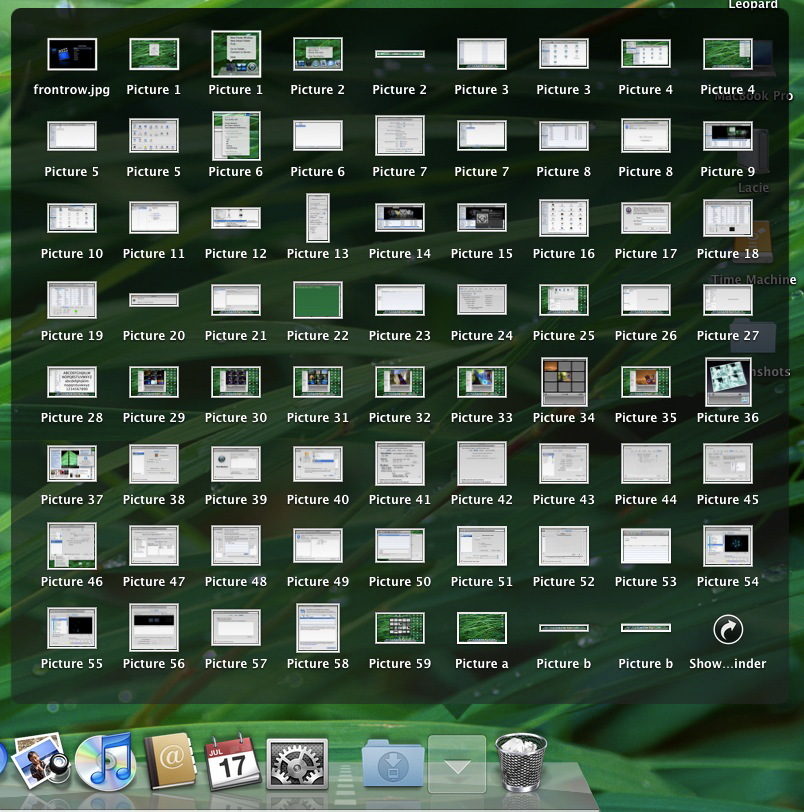
Task: Select the Picture 46 file name
Action: point(72,582)
